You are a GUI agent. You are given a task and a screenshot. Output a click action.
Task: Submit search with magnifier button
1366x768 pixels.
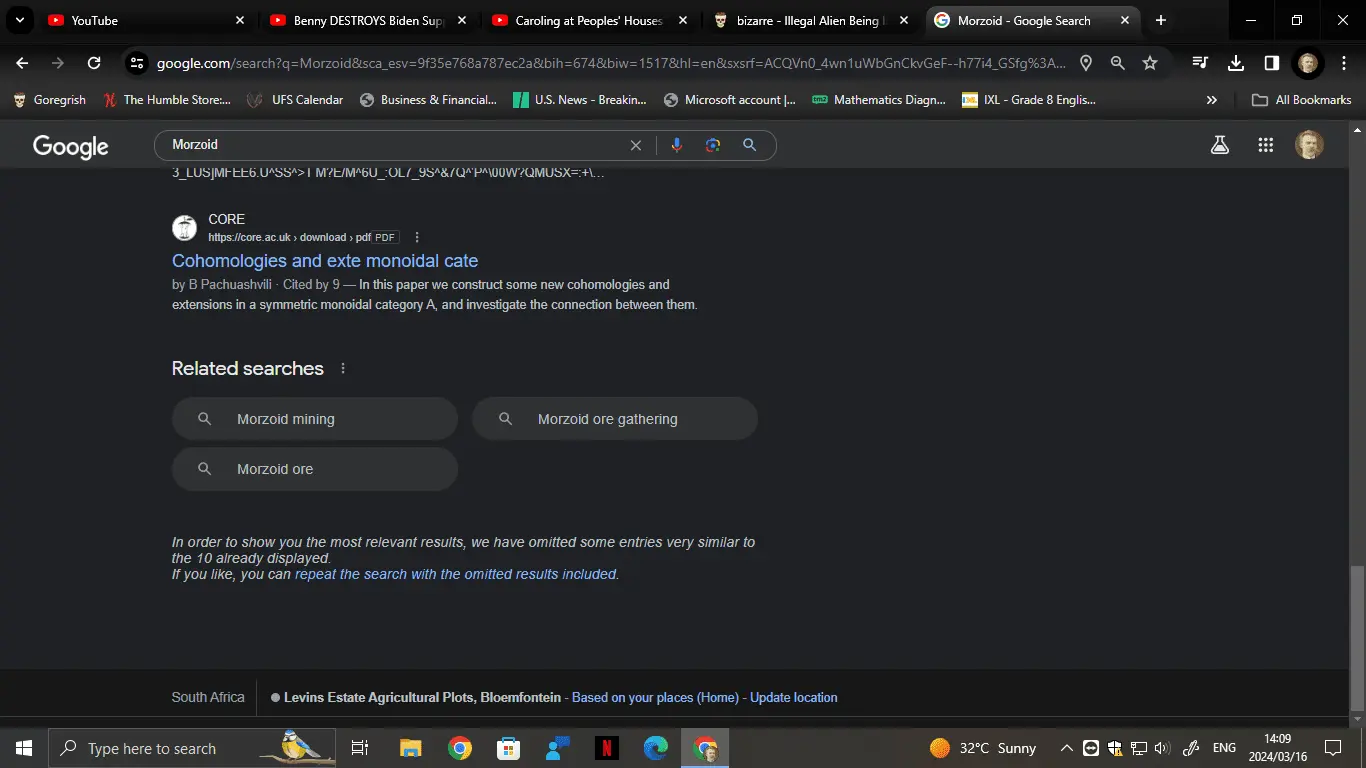pyautogui.click(x=749, y=145)
